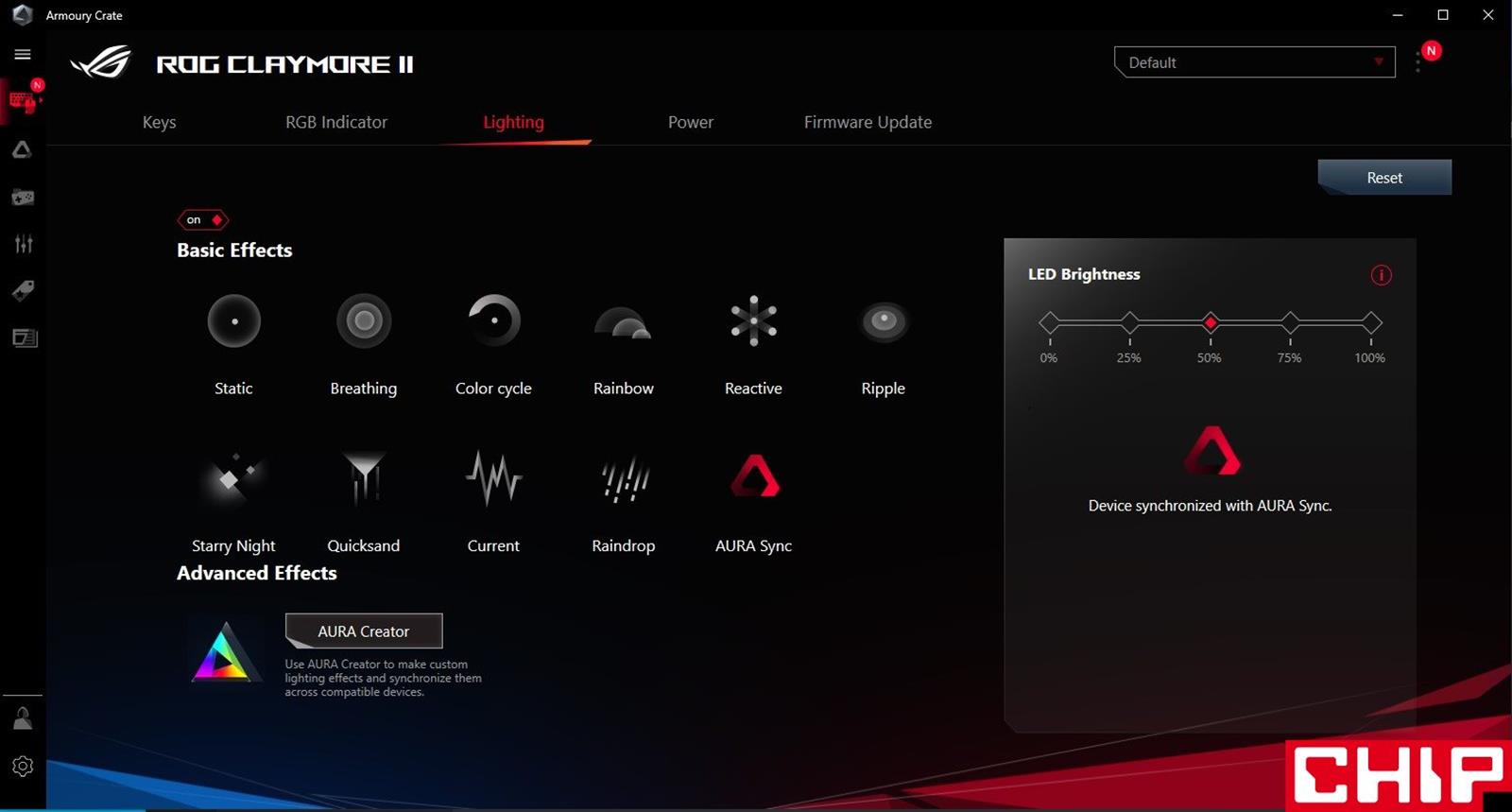The height and width of the screenshot is (812, 1512).
Task: Select the Raindrop lighting effect
Action: tap(624, 479)
